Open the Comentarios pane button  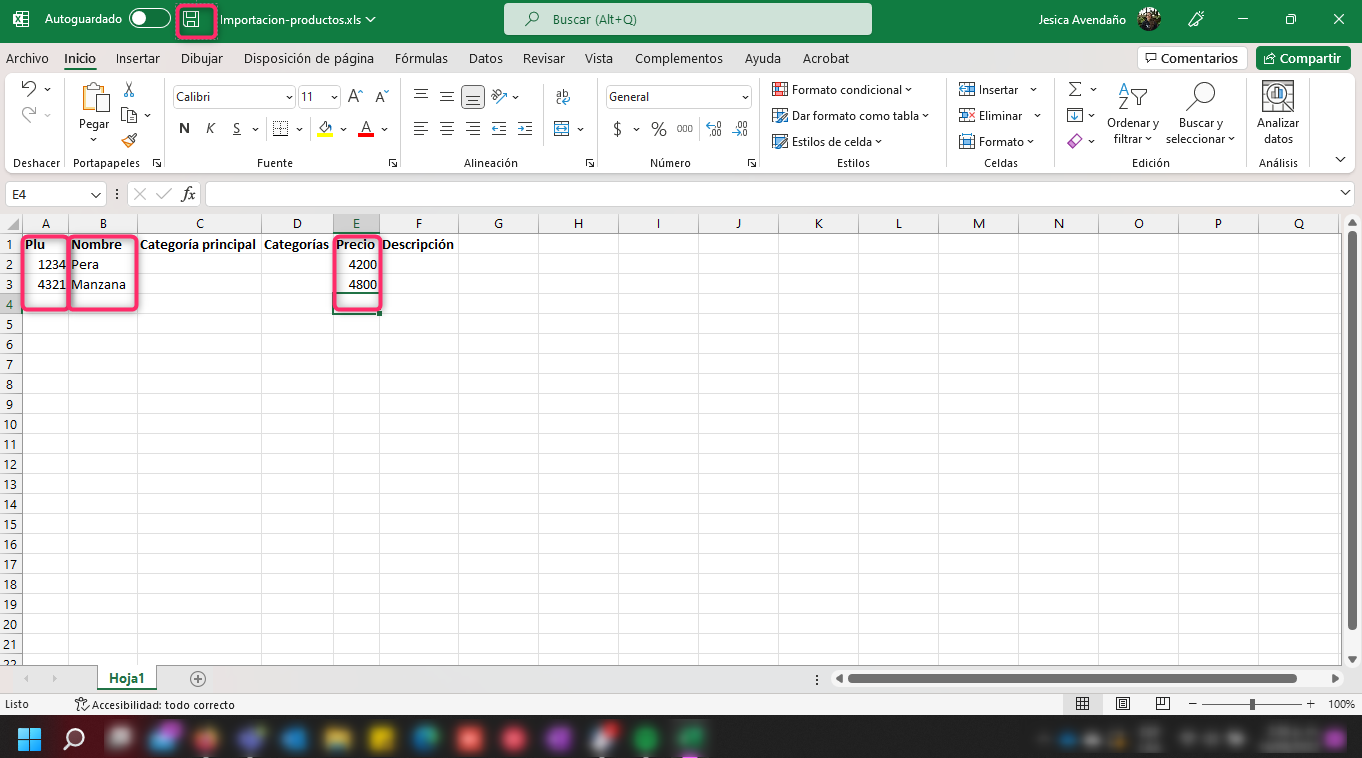(x=1192, y=59)
